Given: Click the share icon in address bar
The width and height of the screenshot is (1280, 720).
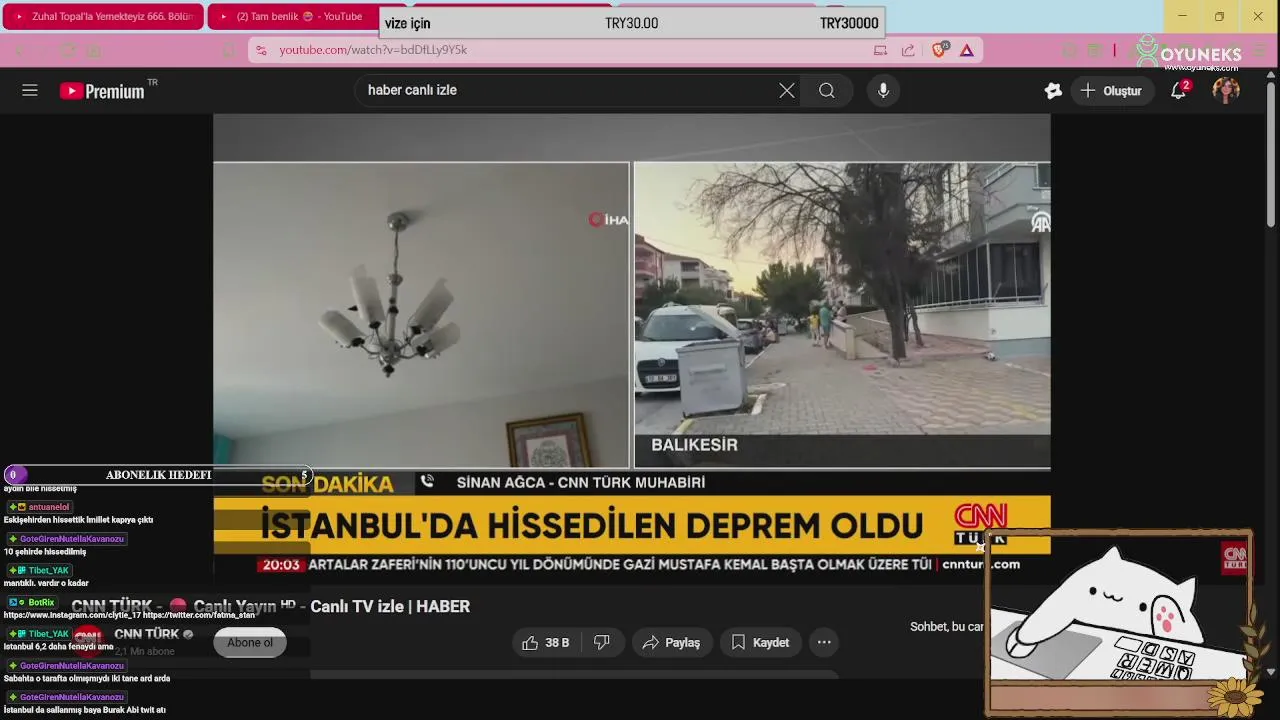Looking at the screenshot, I should pos(908,50).
